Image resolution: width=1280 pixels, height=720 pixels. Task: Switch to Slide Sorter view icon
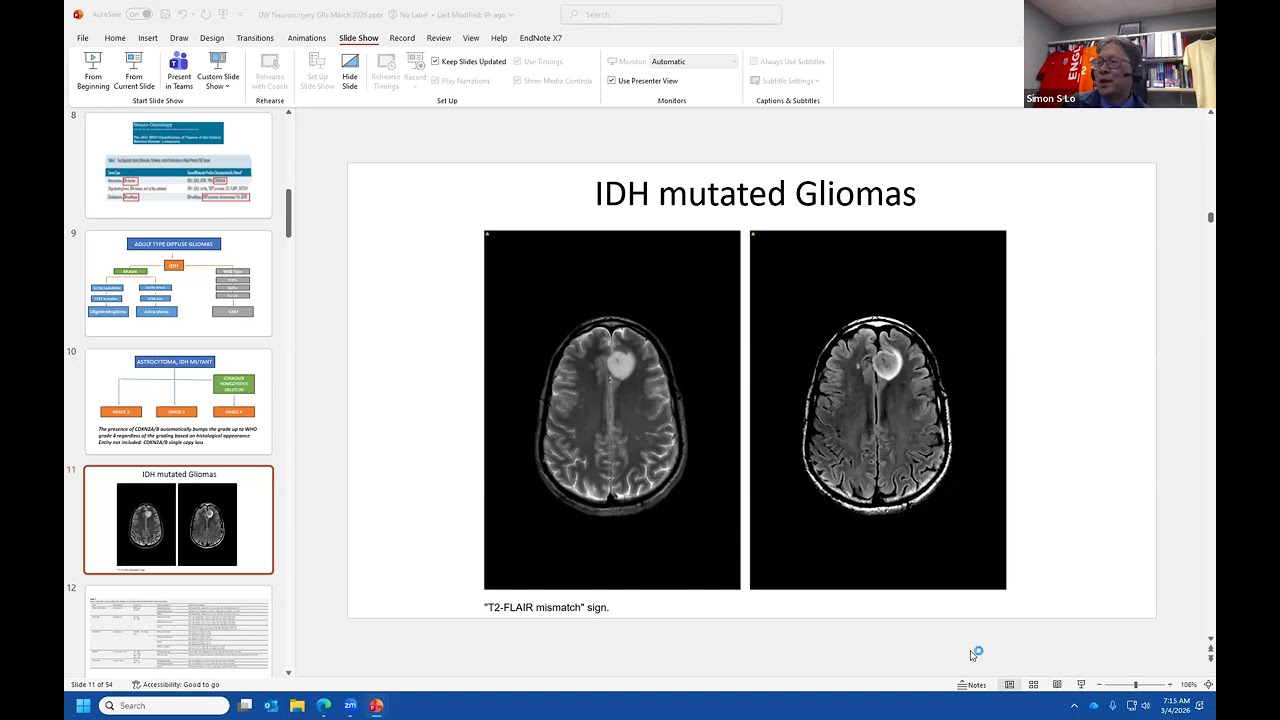tap(1033, 685)
